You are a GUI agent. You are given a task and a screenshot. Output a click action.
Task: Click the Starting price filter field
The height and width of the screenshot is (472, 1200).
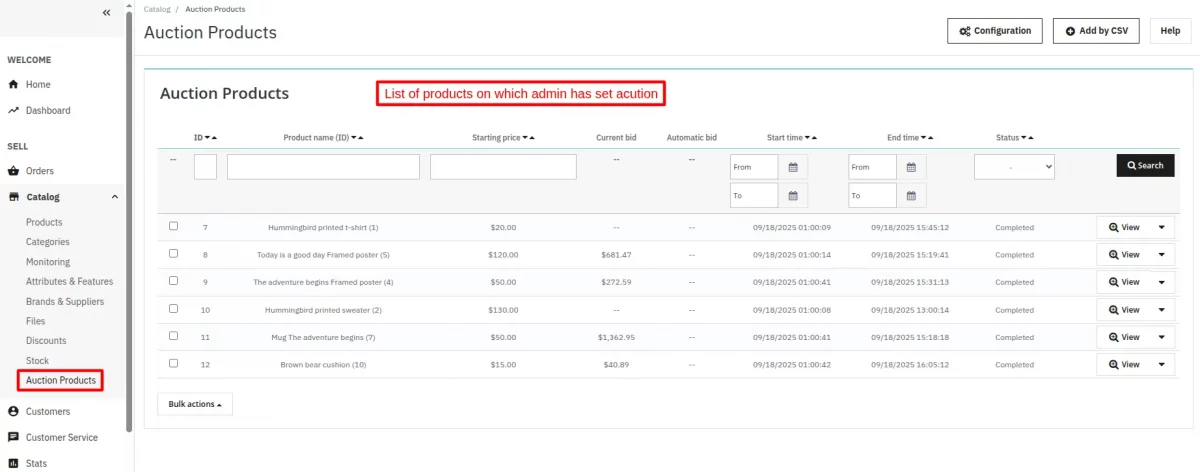[x=503, y=167]
